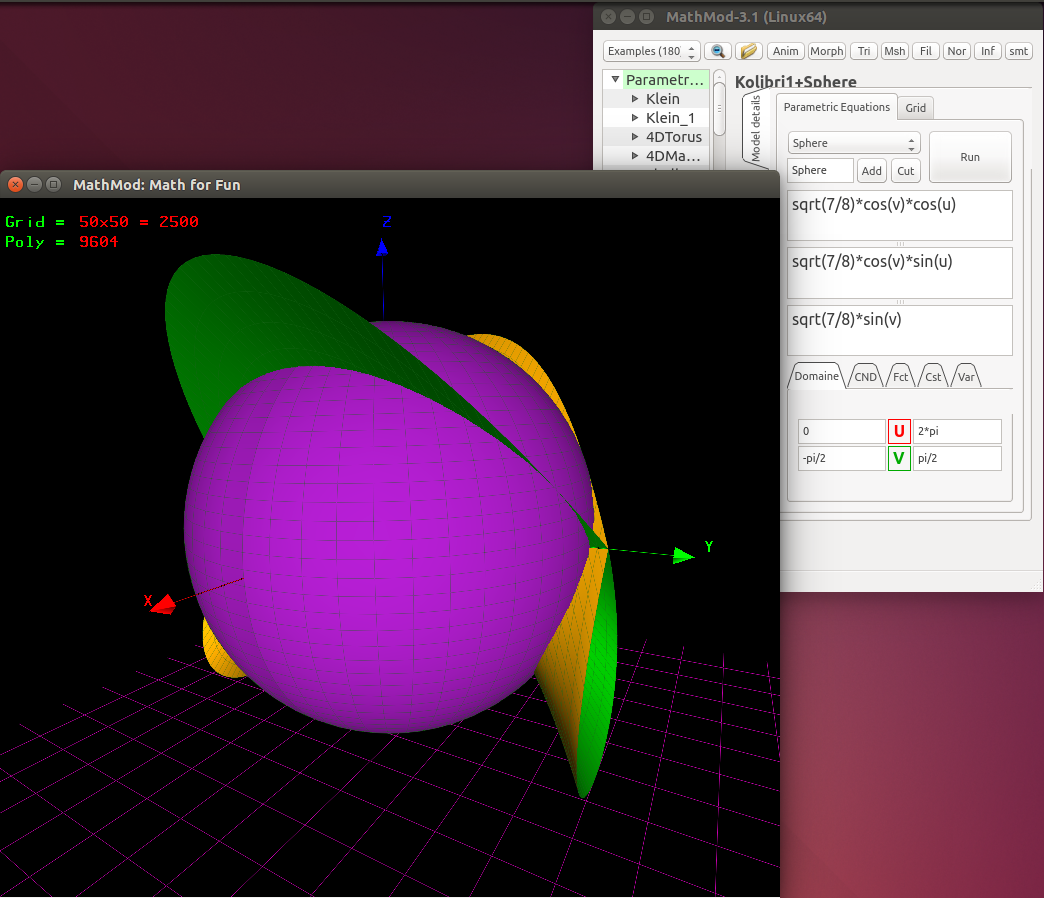1044x898 pixels.
Task: Switch to the Grid tab
Action: point(915,108)
